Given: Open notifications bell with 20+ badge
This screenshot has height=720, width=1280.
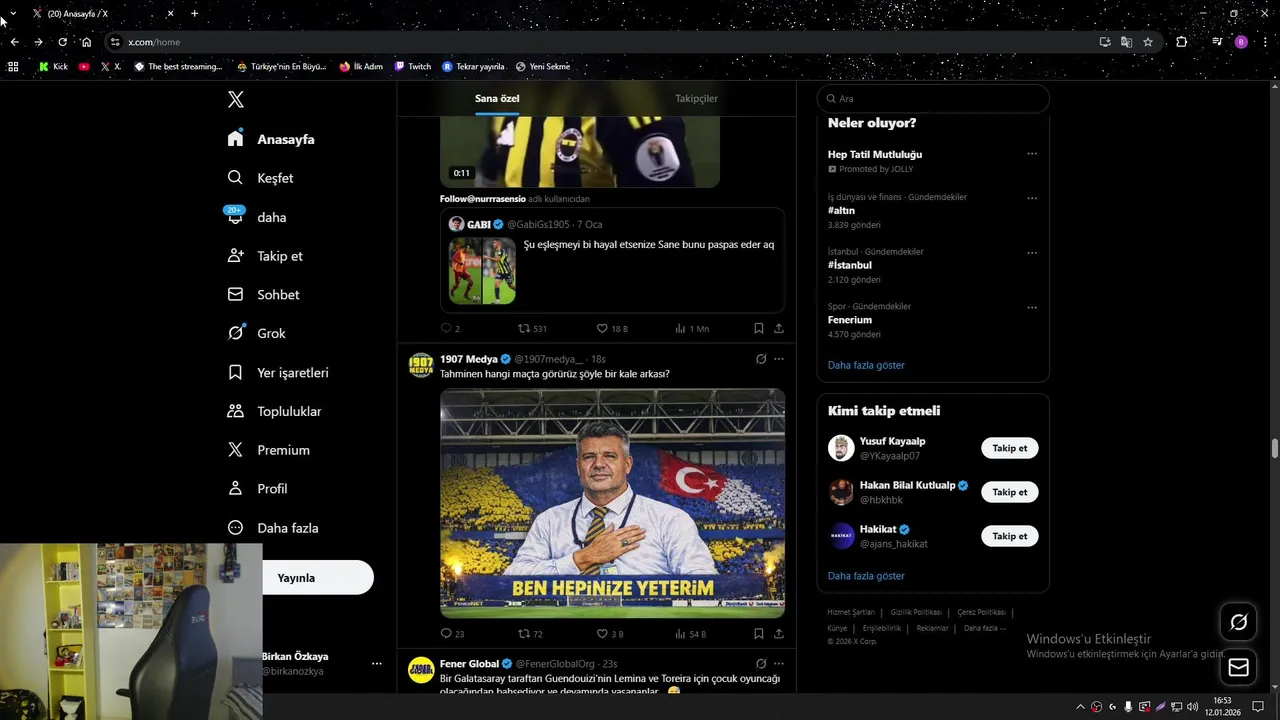Looking at the screenshot, I should [x=235, y=216].
